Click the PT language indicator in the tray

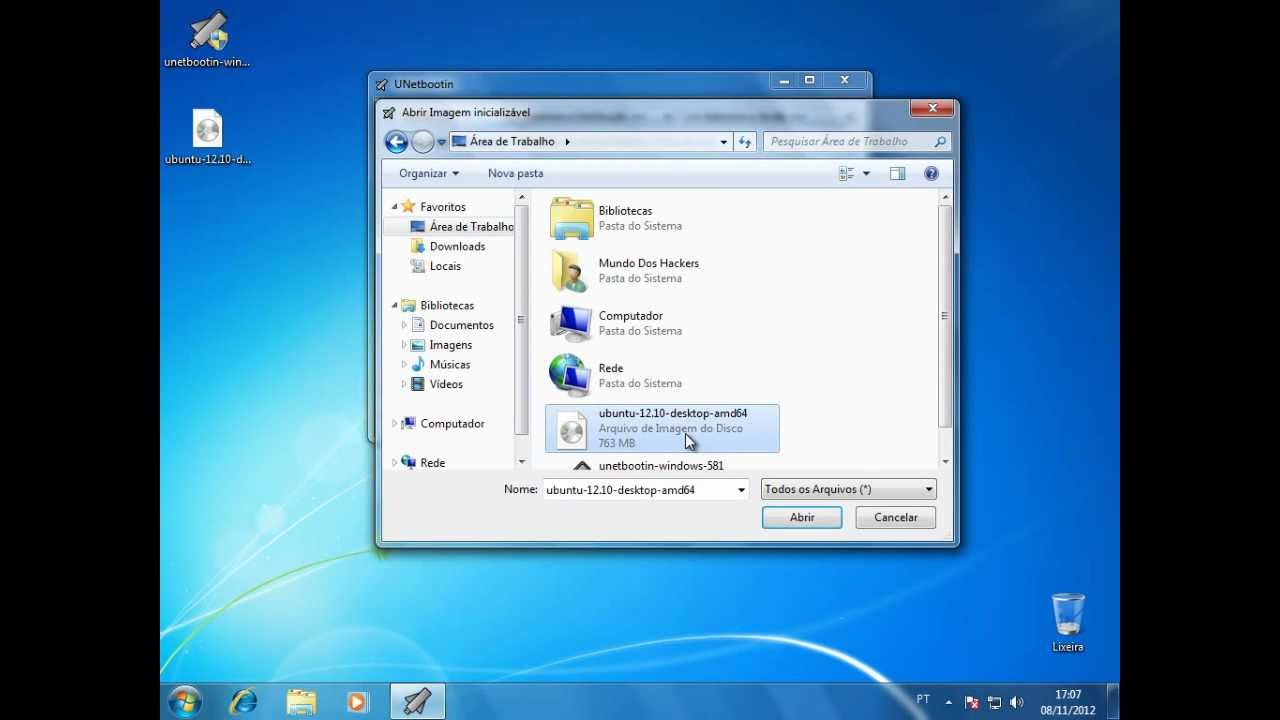point(923,698)
